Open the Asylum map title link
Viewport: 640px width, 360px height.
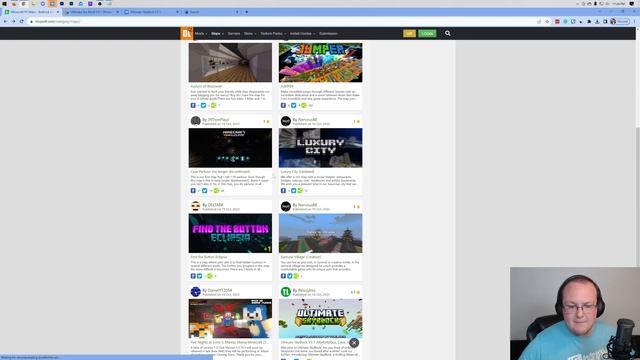207,86
